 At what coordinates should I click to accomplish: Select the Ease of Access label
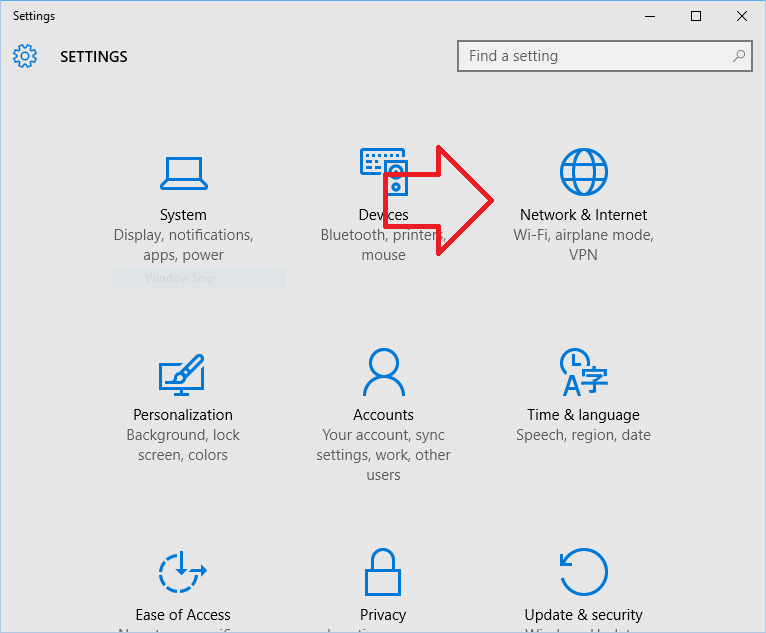(183, 614)
